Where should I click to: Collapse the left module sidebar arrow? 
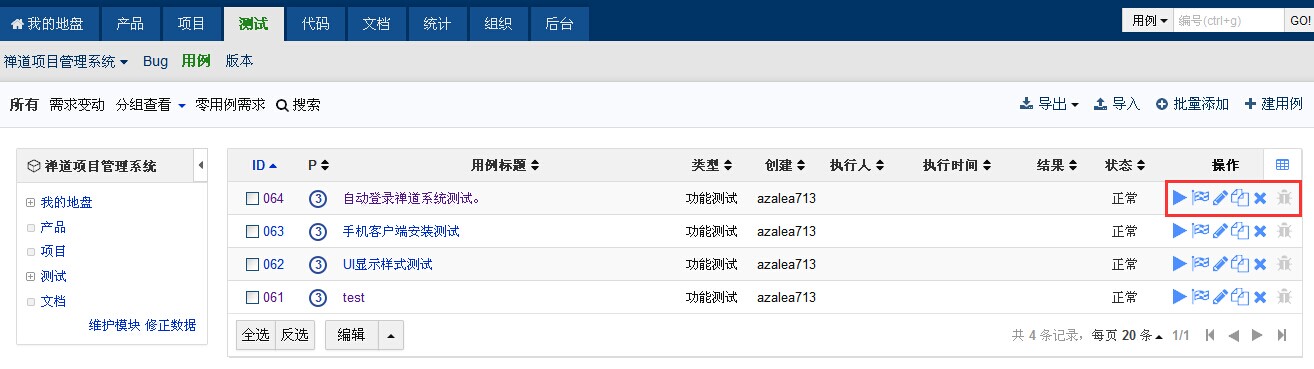tap(200, 165)
